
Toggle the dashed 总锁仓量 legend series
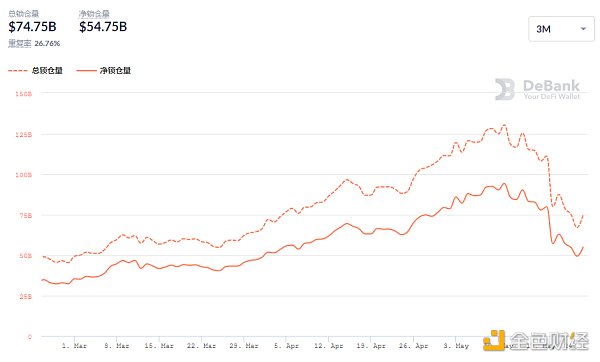tap(35, 70)
